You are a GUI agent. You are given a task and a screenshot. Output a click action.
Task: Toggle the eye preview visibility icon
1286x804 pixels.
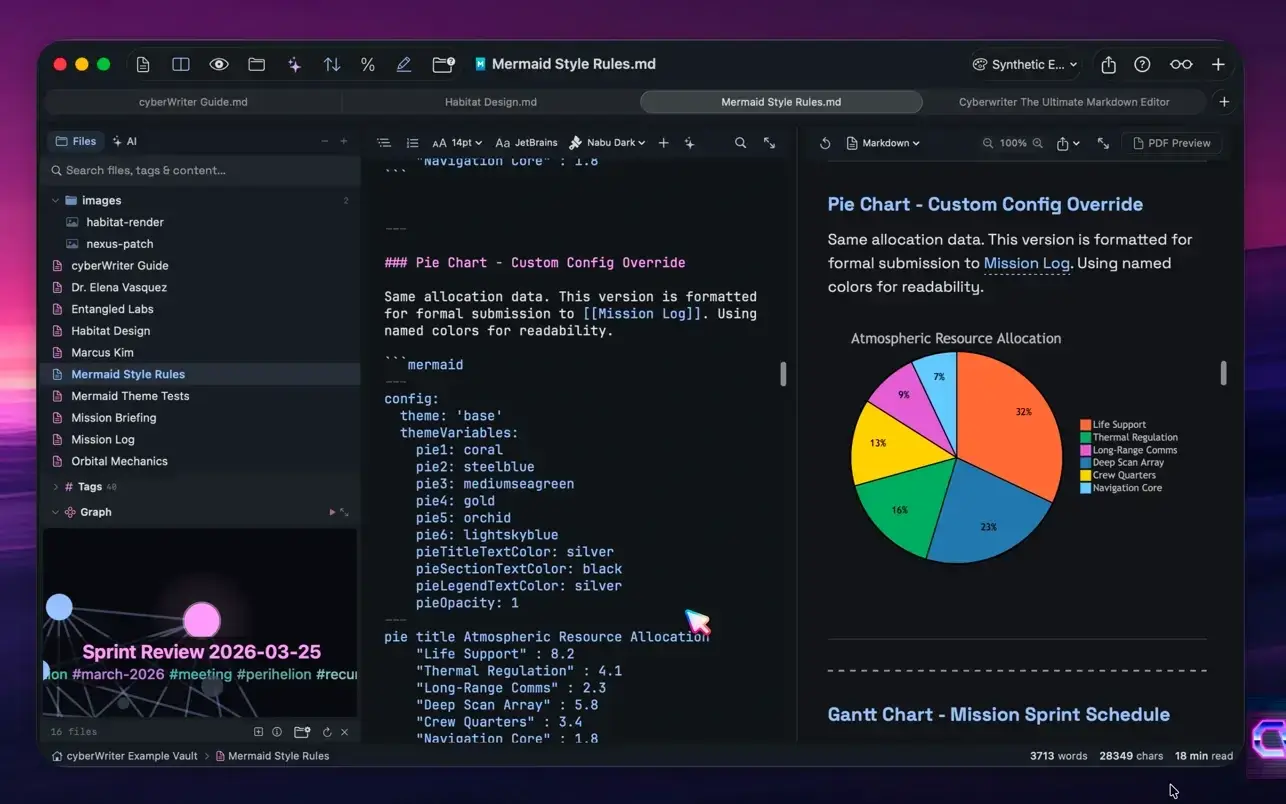tap(219, 64)
